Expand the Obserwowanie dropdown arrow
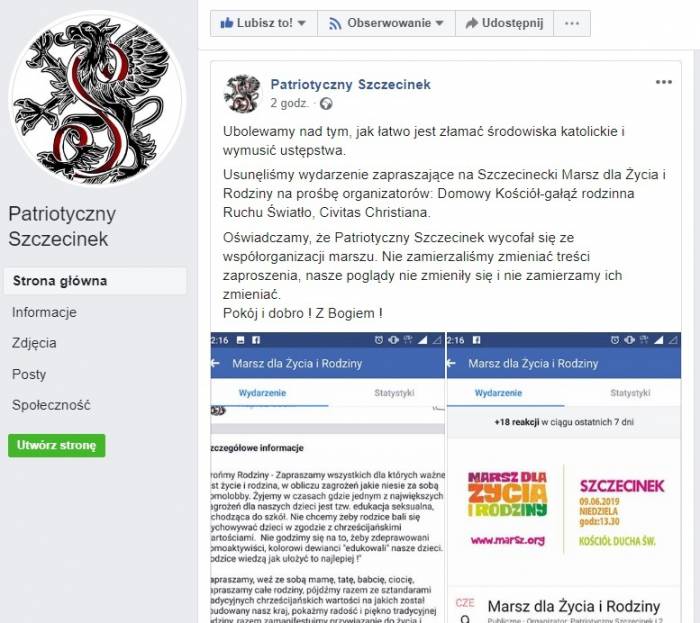This screenshot has width=700, height=623. (x=440, y=23)
